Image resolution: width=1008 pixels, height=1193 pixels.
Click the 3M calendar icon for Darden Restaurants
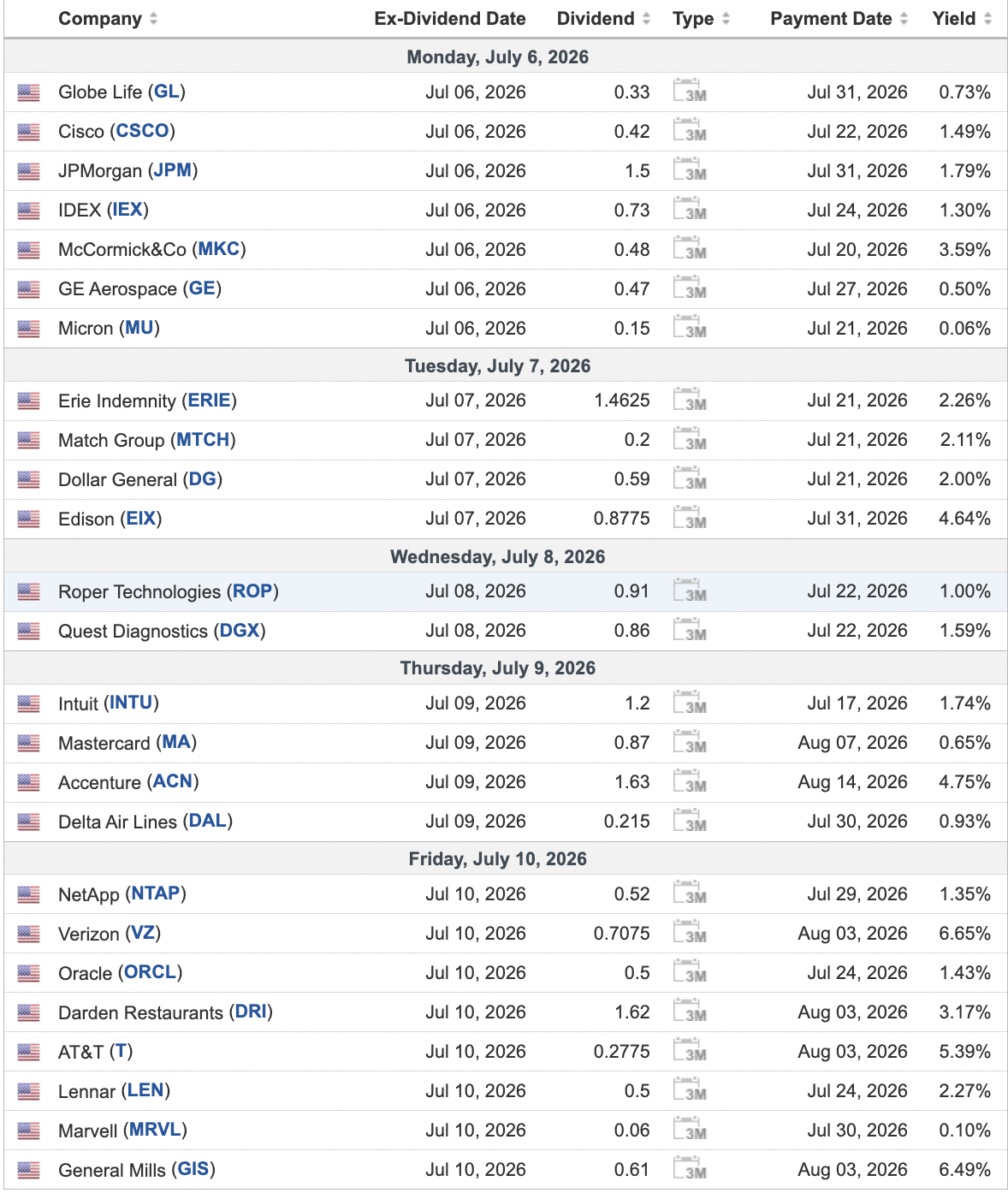pos(690,1011)
